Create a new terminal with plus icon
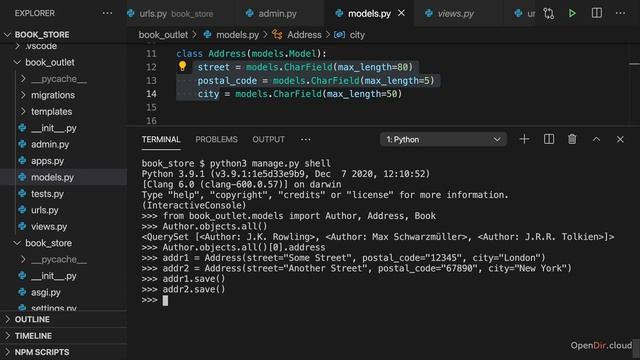The height and width of the screenshot is (360, 640). click(x=524, y=139)
